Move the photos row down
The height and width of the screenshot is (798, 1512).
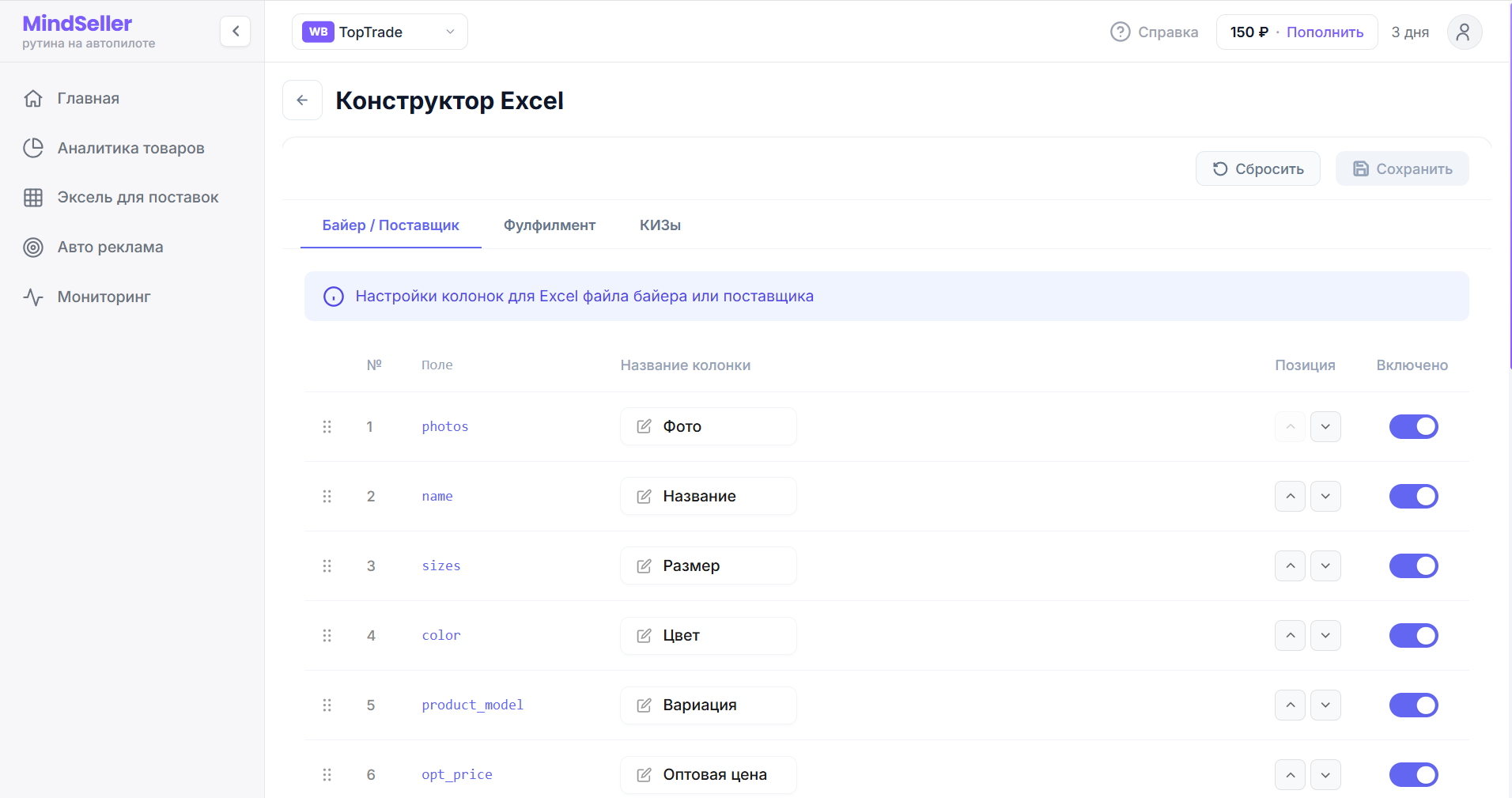point(1325,426)
